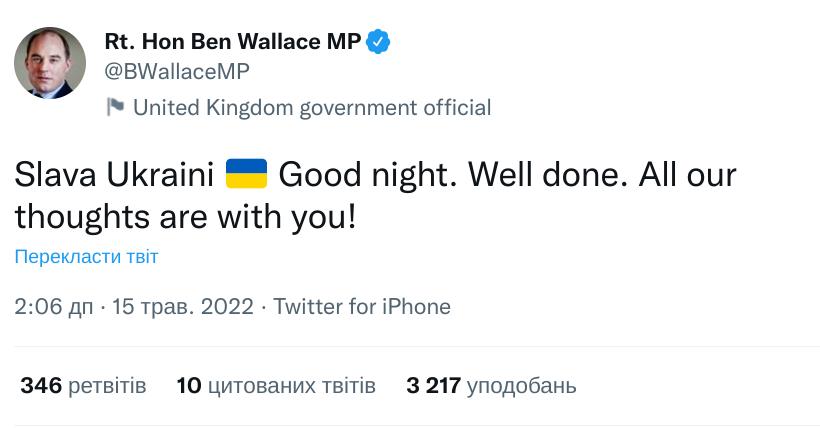
Task: Open the tweet timestamp 2:06 дп
Action: click(x=54, y=306)
